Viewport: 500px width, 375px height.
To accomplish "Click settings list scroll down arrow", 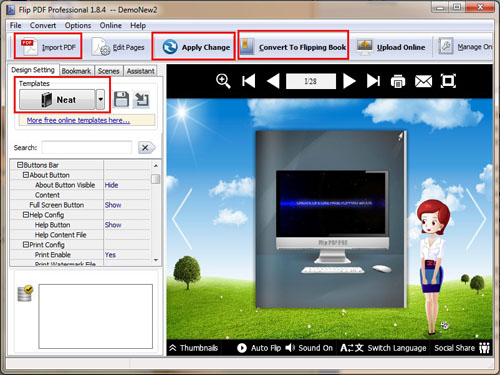I will 156,260.
